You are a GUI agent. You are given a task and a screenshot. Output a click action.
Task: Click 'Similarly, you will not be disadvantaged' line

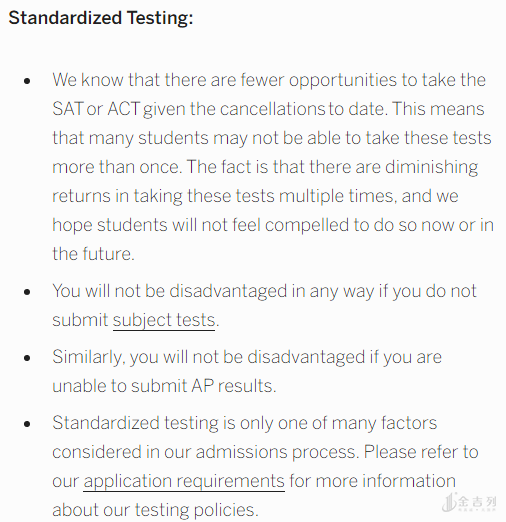pos(247,357)
